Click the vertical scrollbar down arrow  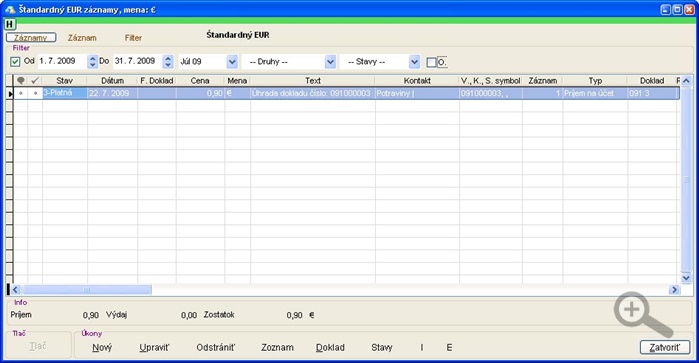point(686,278)
